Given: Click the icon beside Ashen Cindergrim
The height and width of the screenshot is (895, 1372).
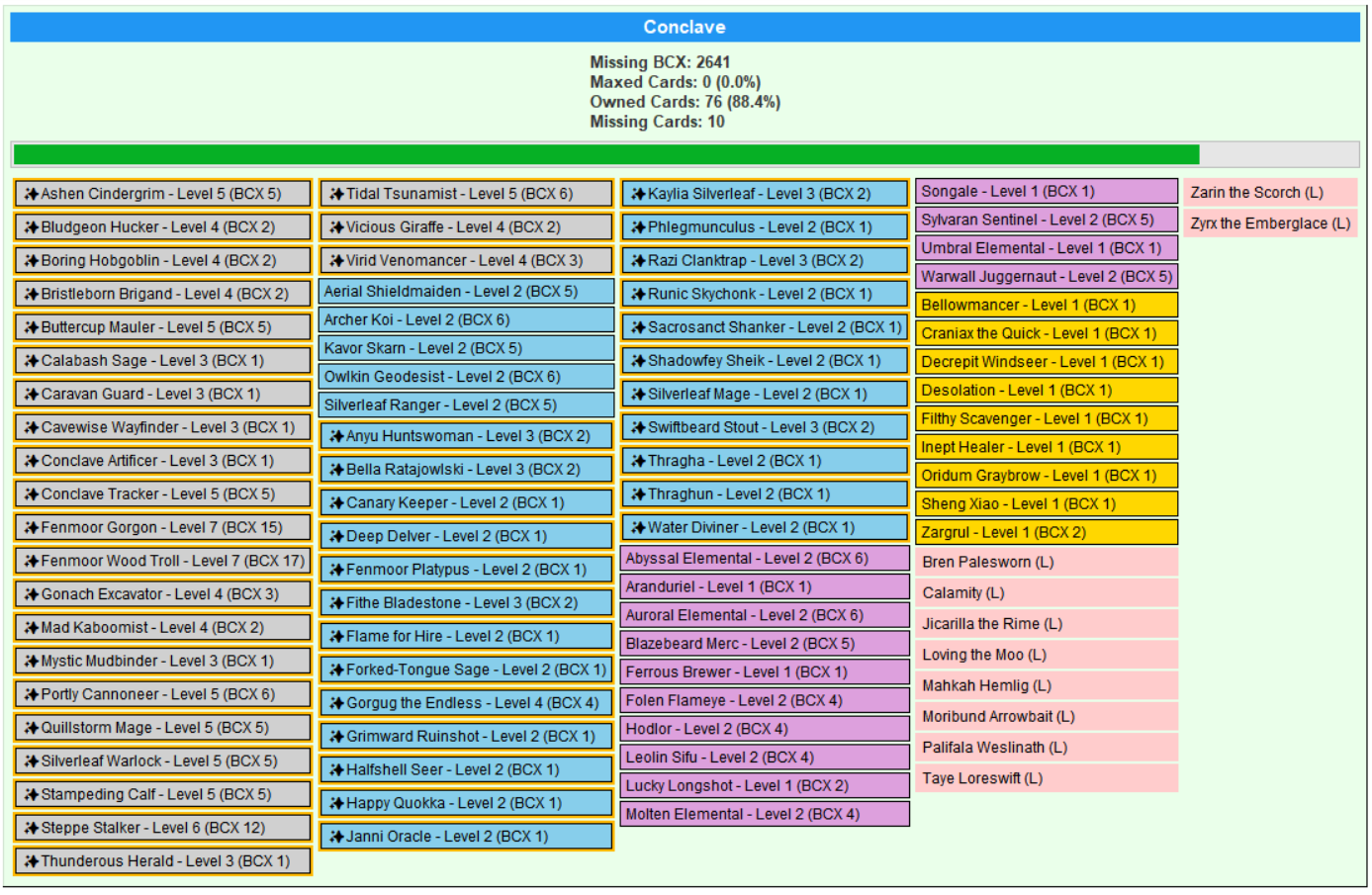Looking at the screenshot, I should click(x=32, y=194).
